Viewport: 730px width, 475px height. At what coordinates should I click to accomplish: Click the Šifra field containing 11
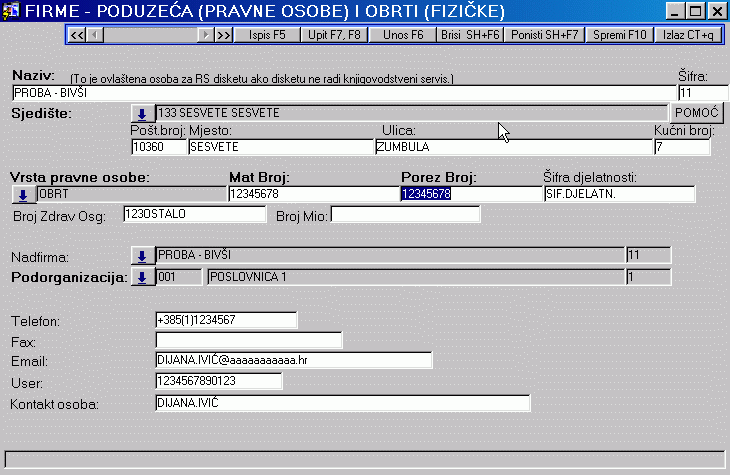(x=703, y=93)
